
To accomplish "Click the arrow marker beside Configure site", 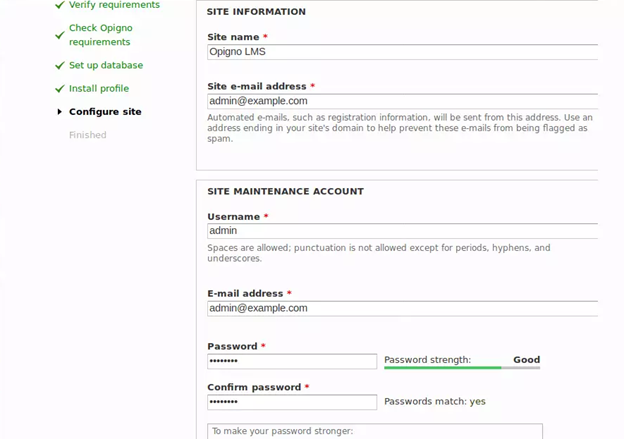I will coord(60,112).
